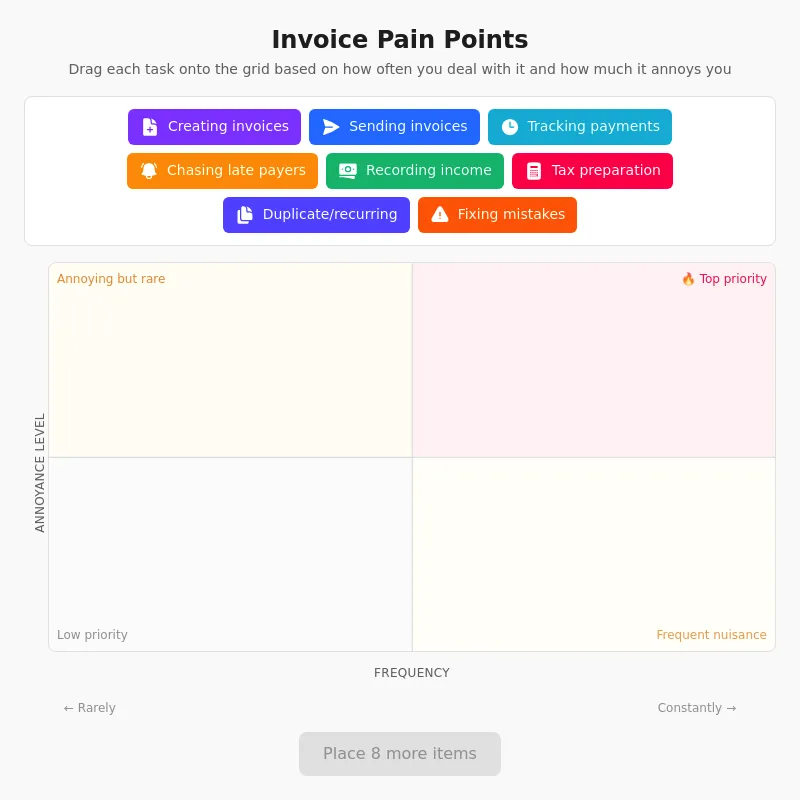Click the copy icon on Duplicate/recurring

click(x=244, y=214)
